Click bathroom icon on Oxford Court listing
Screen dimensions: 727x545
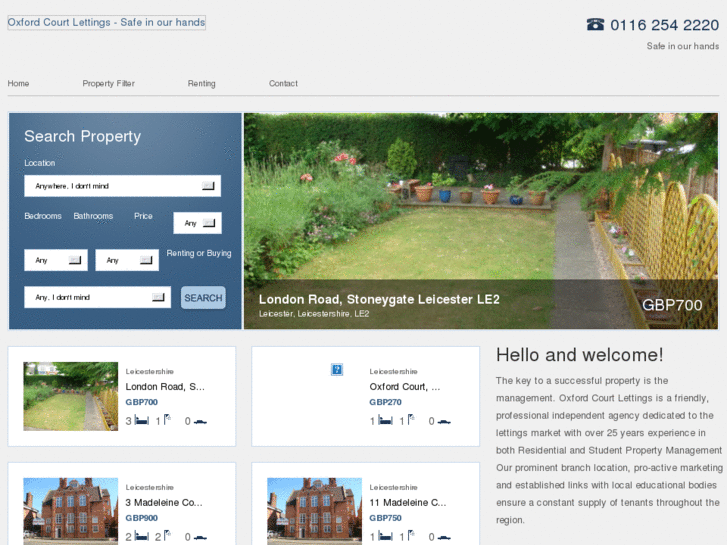411,420
